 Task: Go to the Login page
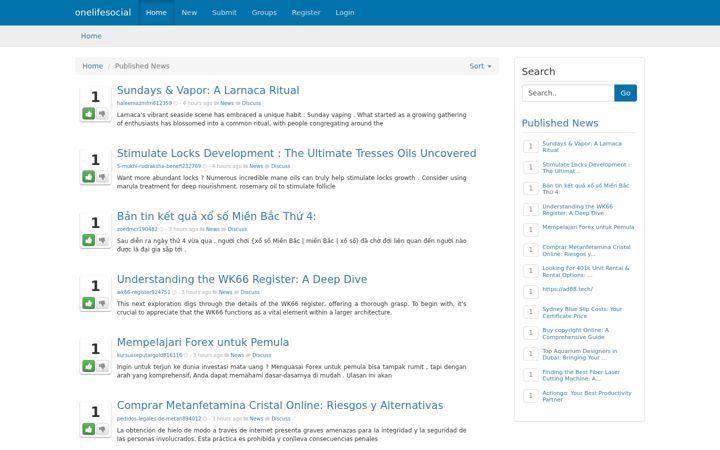click(x=345, y=12)
